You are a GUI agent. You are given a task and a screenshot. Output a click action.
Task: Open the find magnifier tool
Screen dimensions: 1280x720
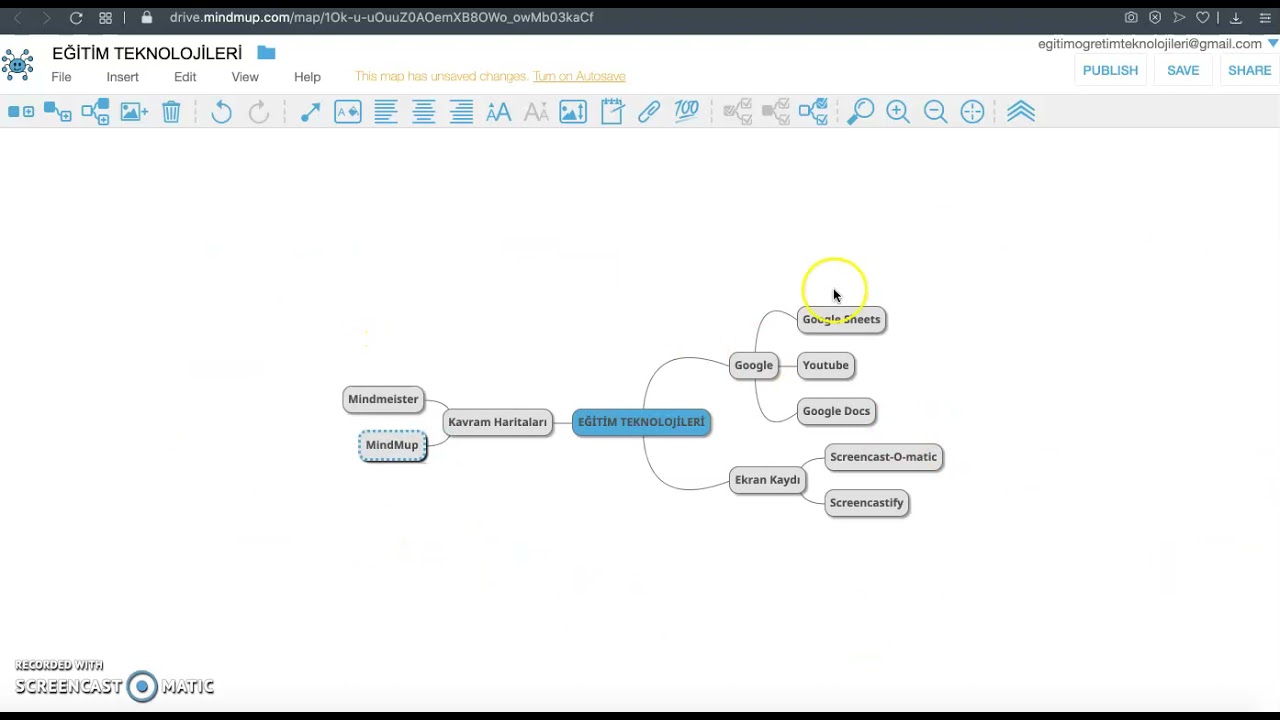860,112
